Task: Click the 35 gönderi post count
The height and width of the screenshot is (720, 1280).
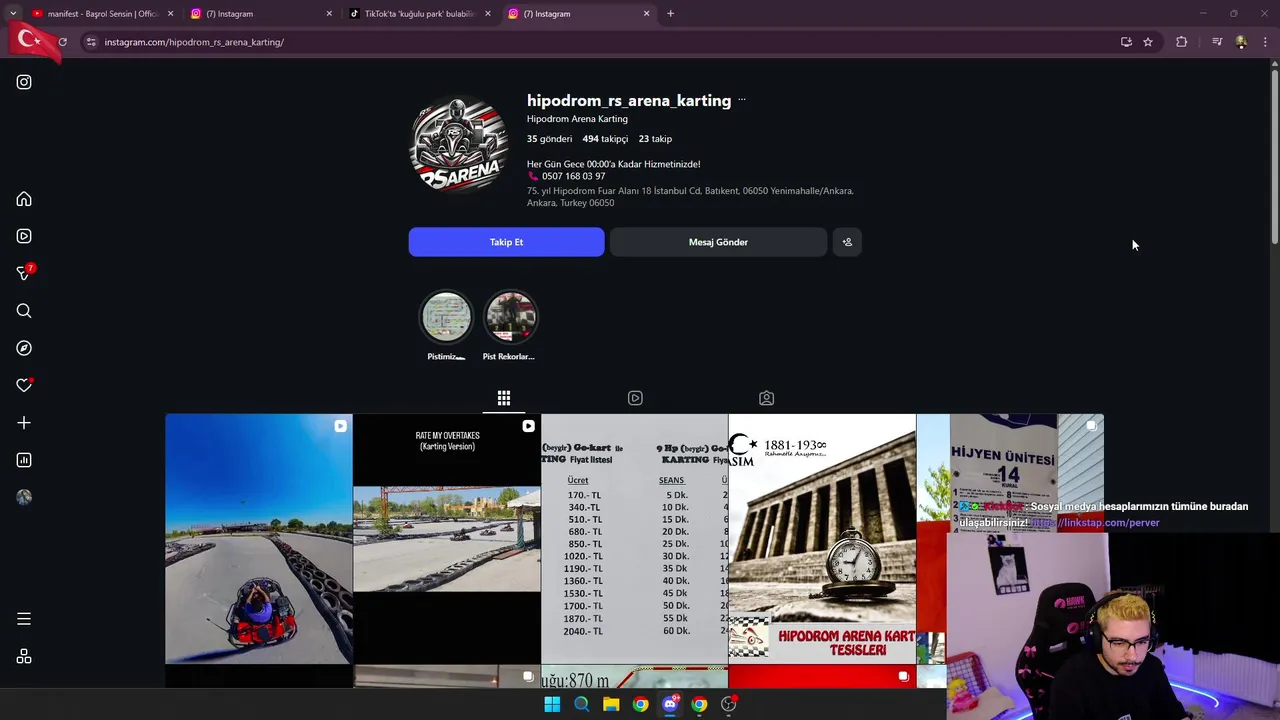Action: tap(549, 139)
